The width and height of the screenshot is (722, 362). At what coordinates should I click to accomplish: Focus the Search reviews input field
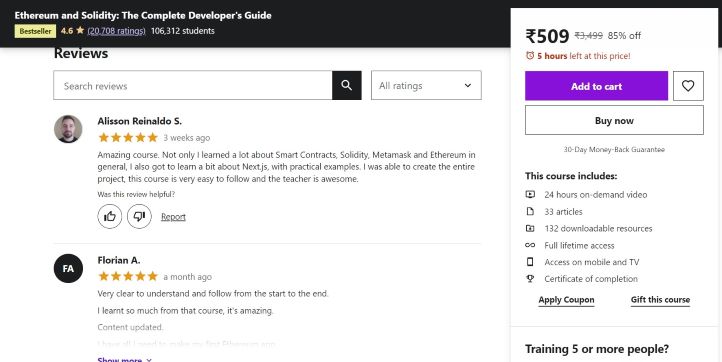[x=193, y=85]
